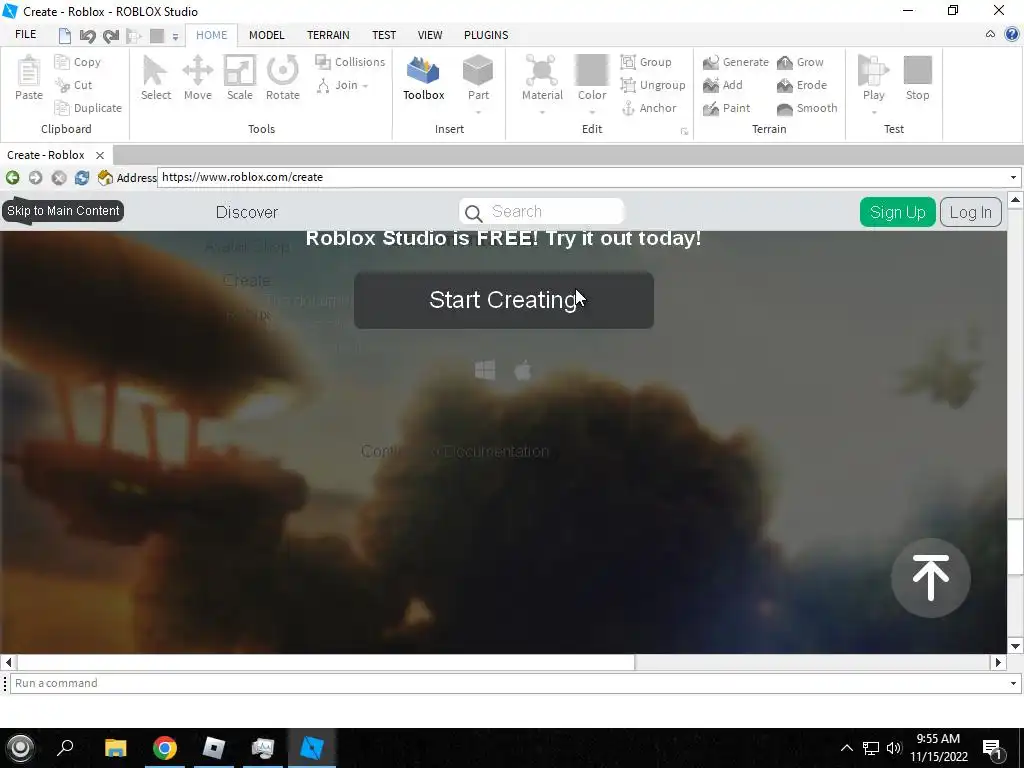Viewport: 1024px width, 768px height.
Task: Open the Help question mark icon
Action: tap(1012, 34)
